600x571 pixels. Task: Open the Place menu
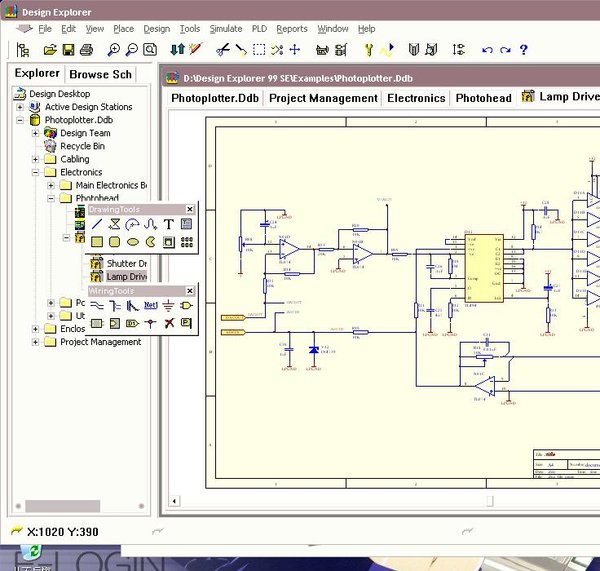point(124,29)
